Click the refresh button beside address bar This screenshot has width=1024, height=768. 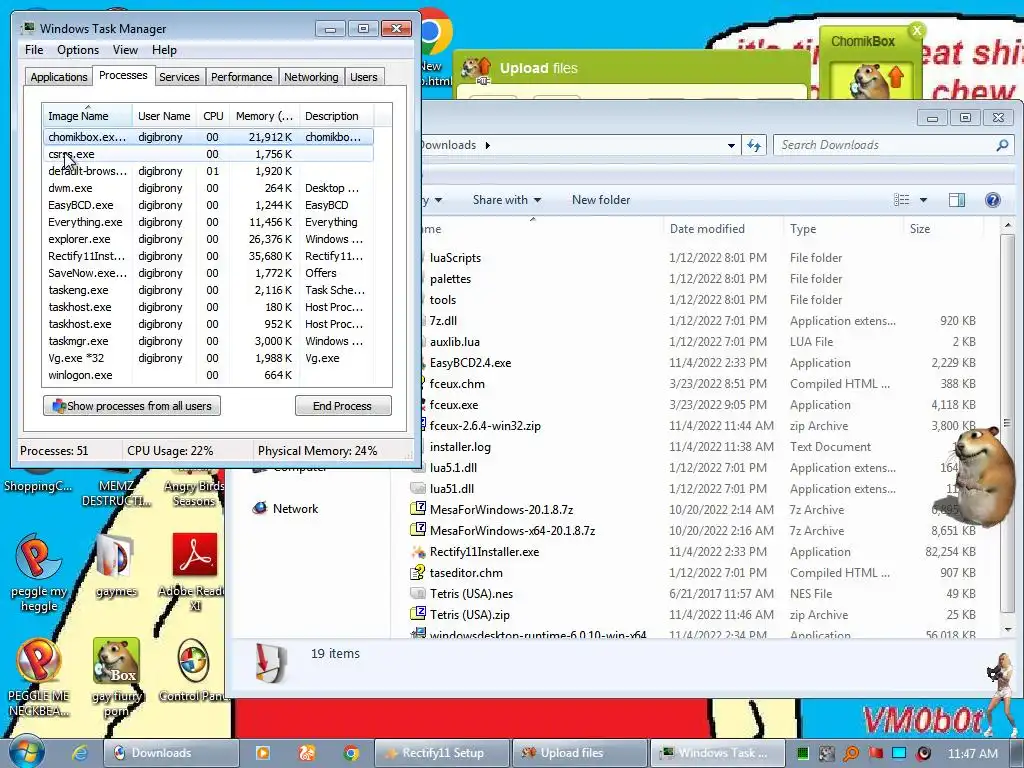click(754, 145)
